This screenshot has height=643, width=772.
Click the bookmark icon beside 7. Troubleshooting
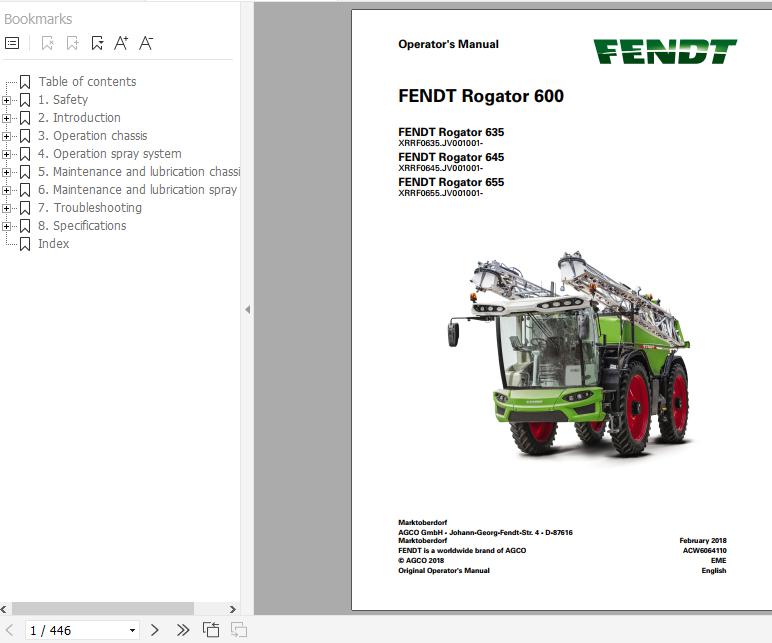pos(25,208)
